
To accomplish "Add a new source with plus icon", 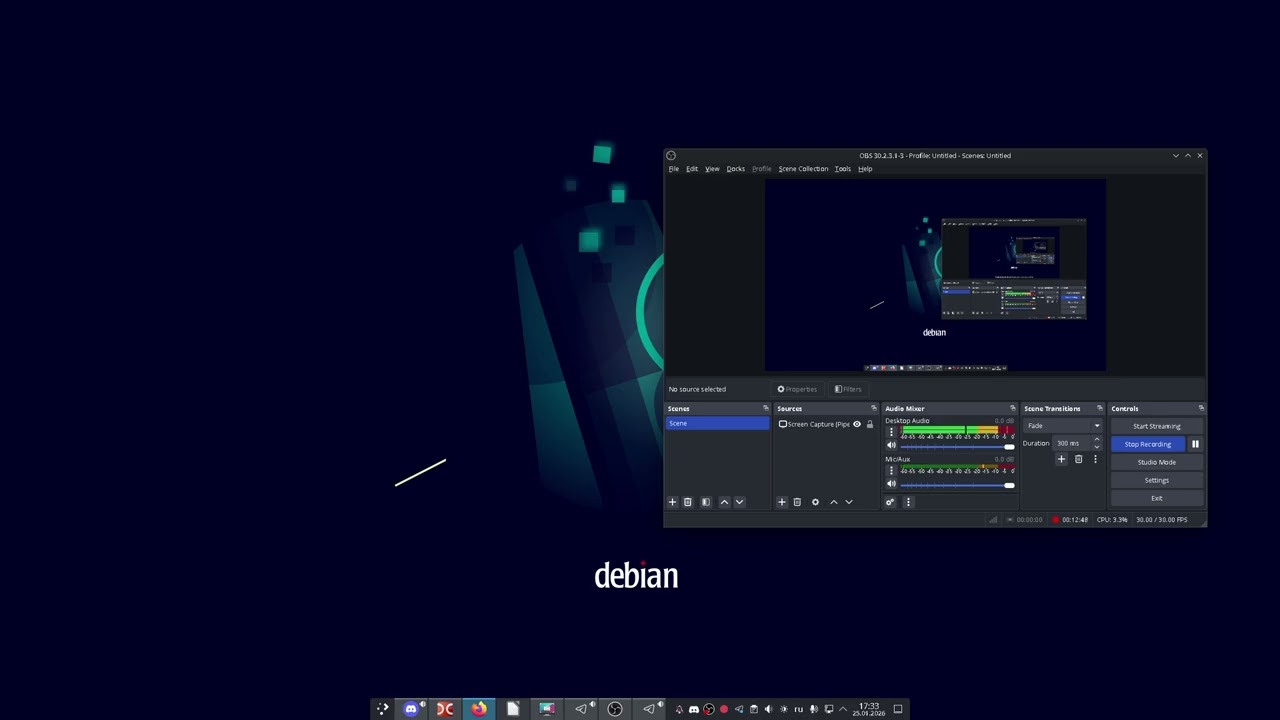I will pyautogui.click(x=782, y=502).
